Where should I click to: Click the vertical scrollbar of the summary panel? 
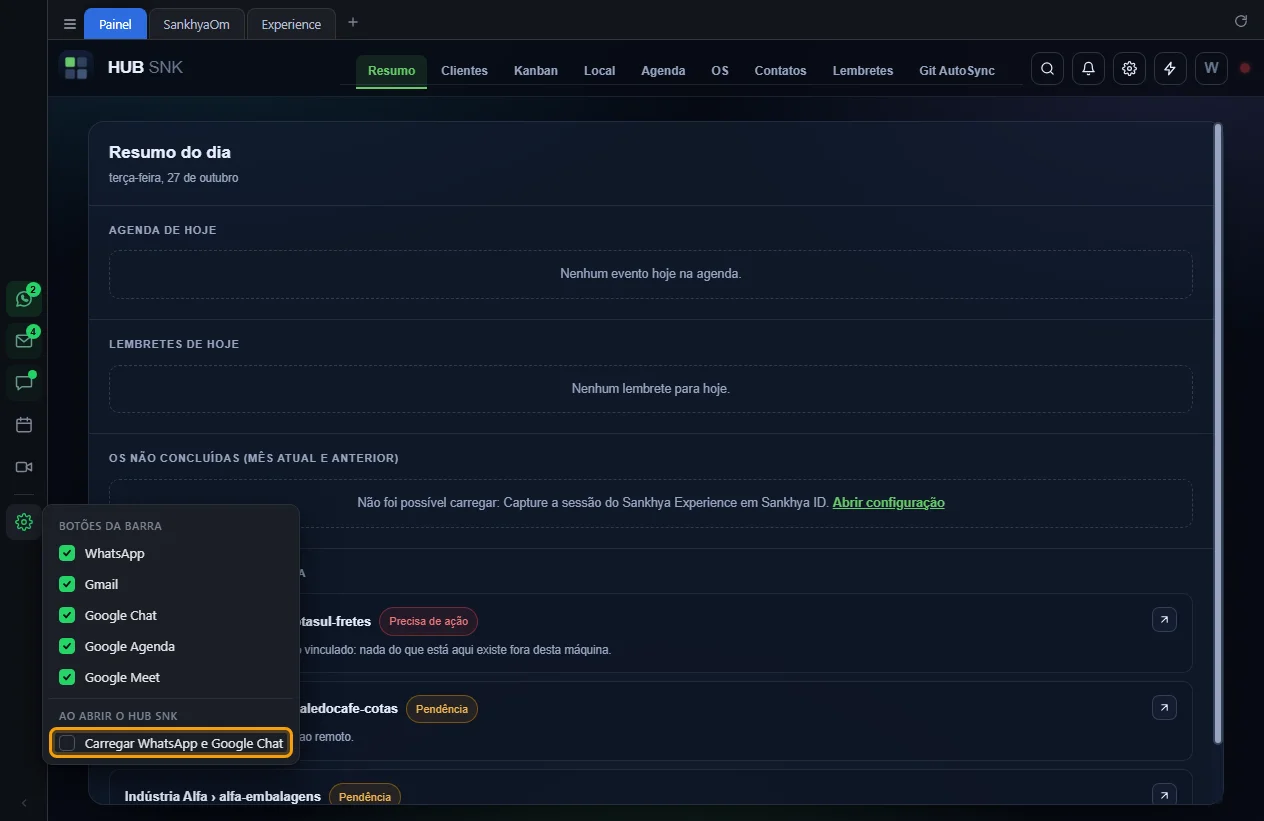(1217, 433)
